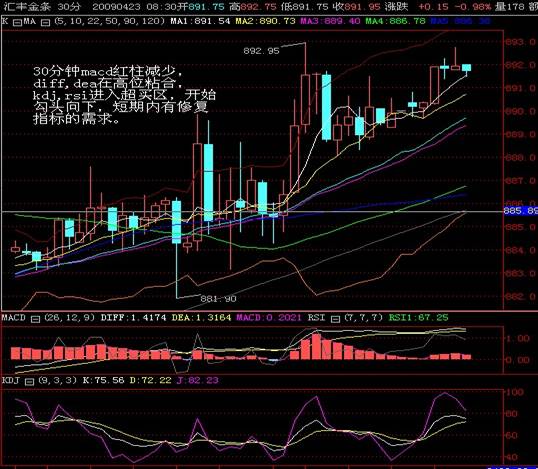Open the KDJ indicator settings box icon
Image resolution: width=538 pixels, height=469 pixels.
click(30, 382)
